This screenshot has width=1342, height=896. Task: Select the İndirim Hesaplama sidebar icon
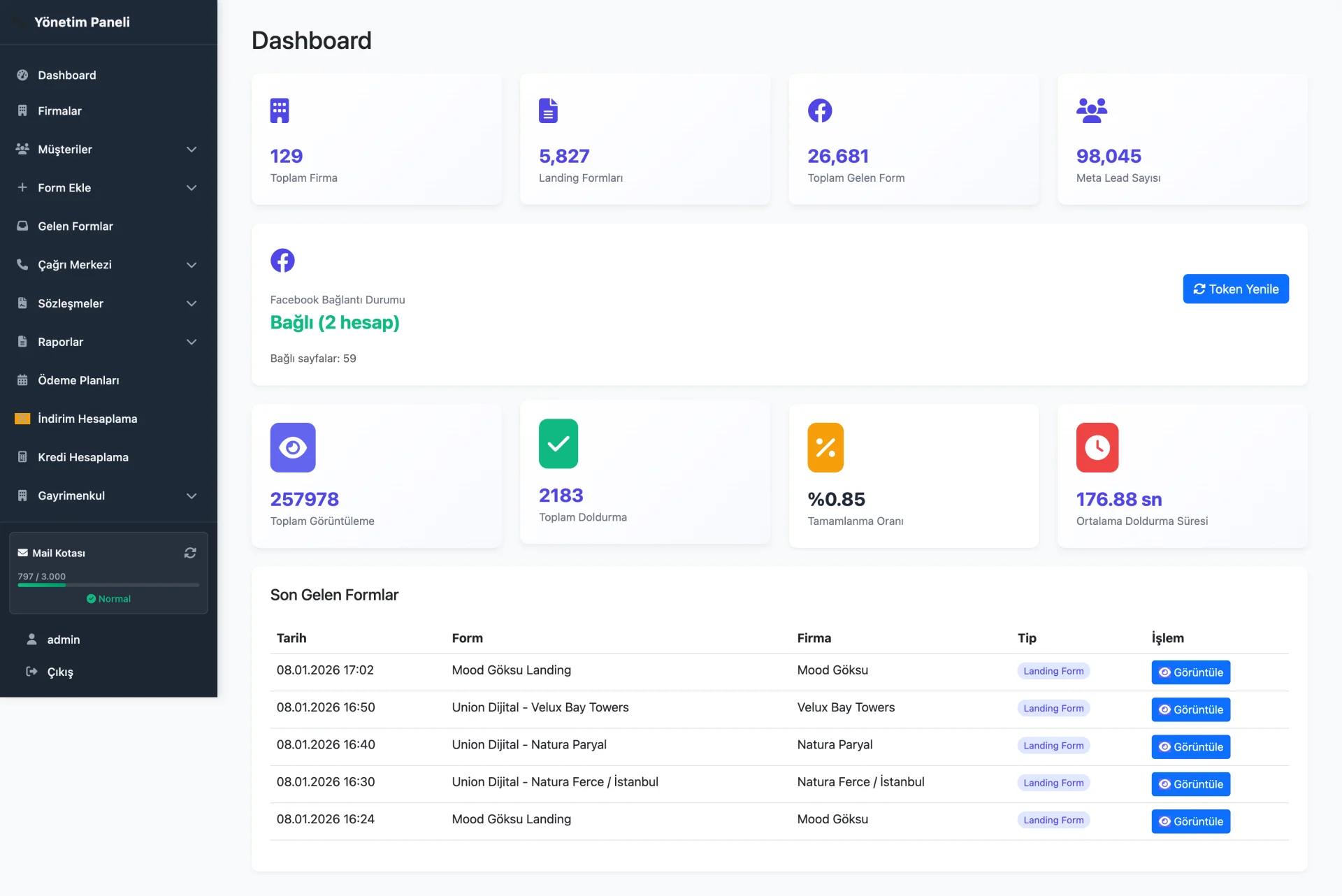coord(22,418)
